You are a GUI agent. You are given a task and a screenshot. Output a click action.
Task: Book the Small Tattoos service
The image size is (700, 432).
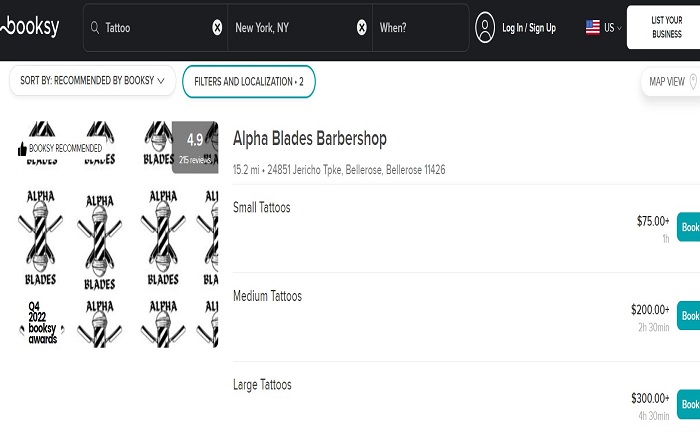pos(688,227)
